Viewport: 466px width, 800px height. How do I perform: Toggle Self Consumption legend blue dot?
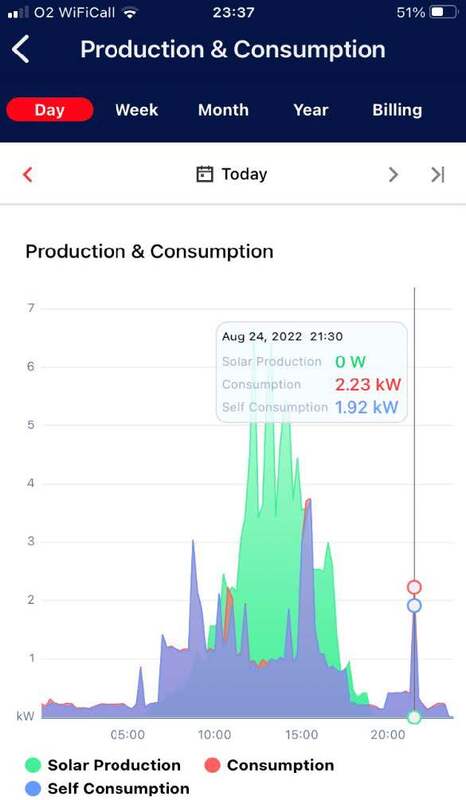coord(33,788)
